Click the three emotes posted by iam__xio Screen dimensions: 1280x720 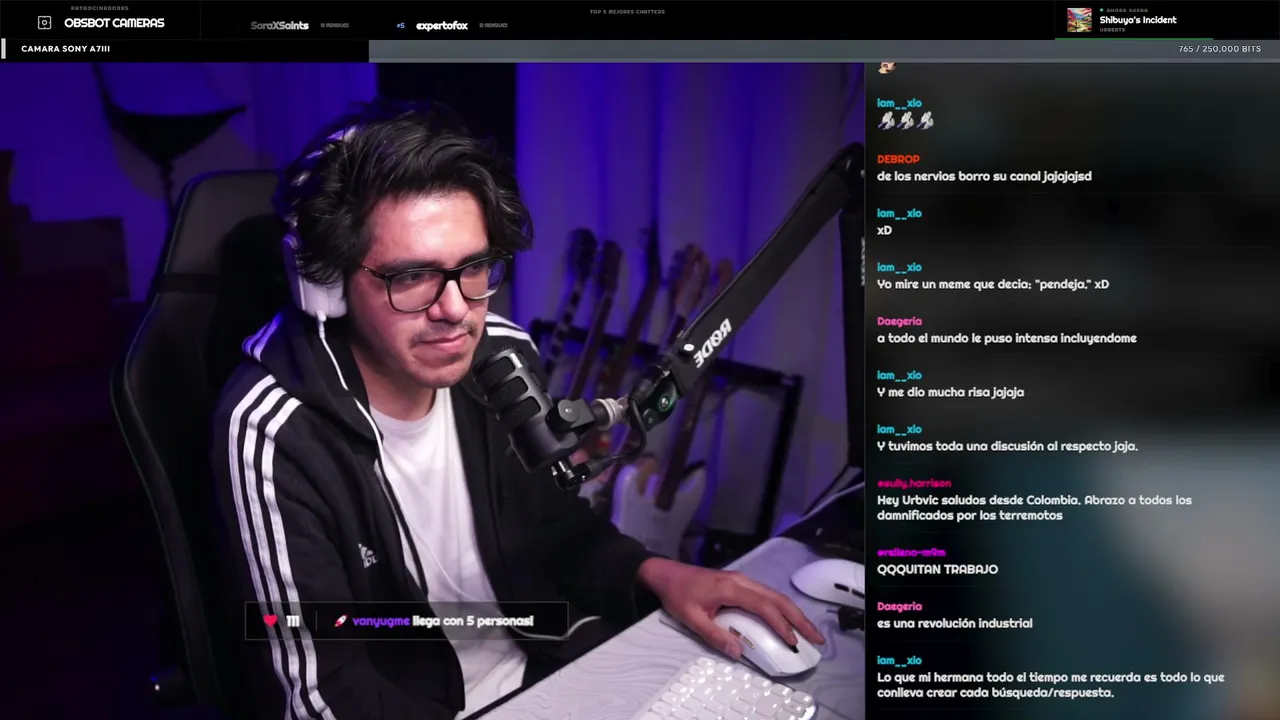coord(905,121)
